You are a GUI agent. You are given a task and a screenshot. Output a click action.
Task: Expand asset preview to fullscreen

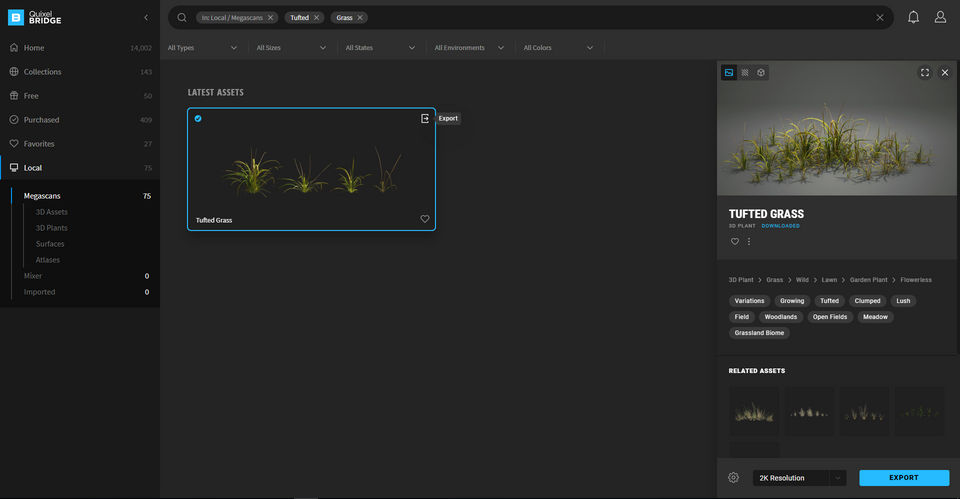pos(925,72)
